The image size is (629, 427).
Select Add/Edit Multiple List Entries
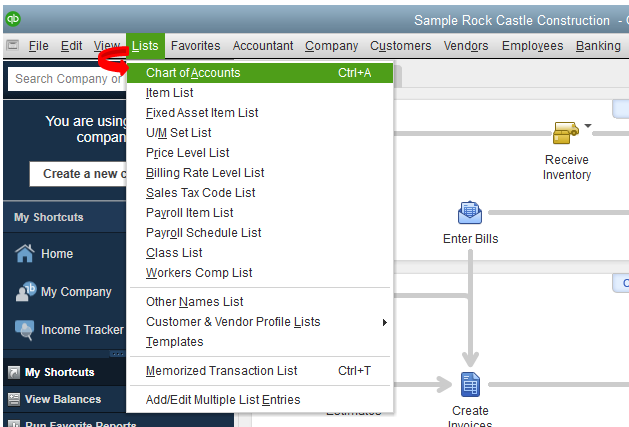click(260, 400)
